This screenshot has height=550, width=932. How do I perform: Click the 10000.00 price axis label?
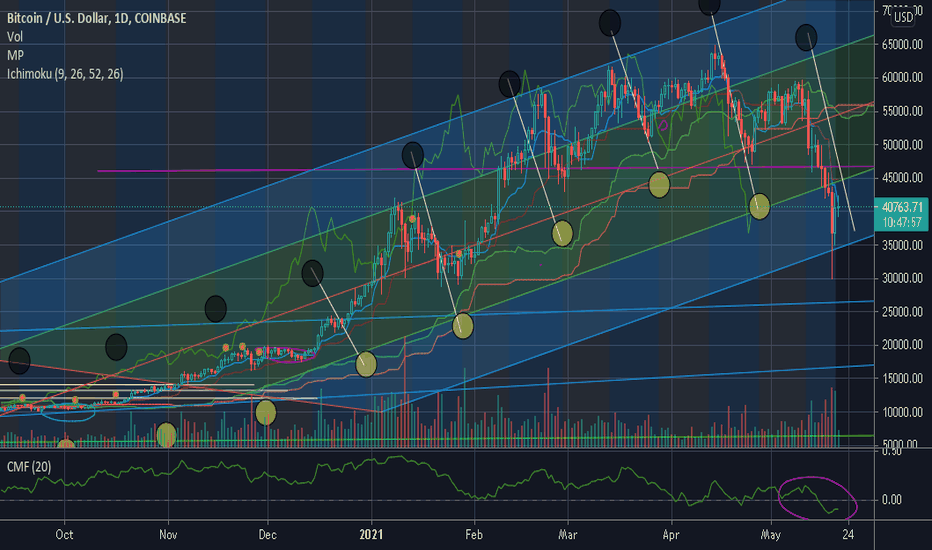point(902,412)
